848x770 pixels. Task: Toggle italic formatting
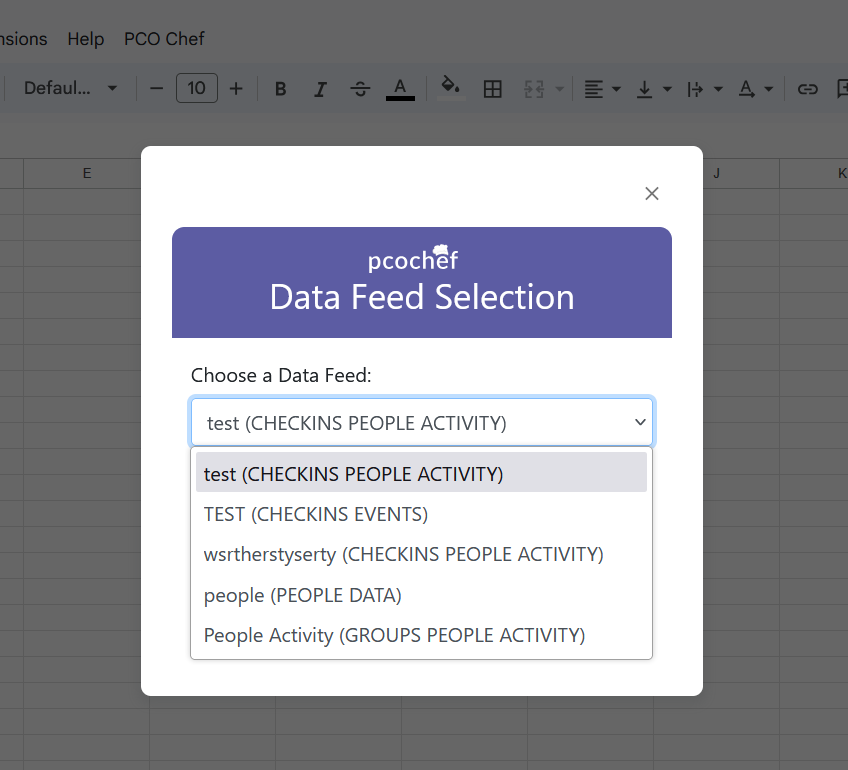[x=320, y=89]
